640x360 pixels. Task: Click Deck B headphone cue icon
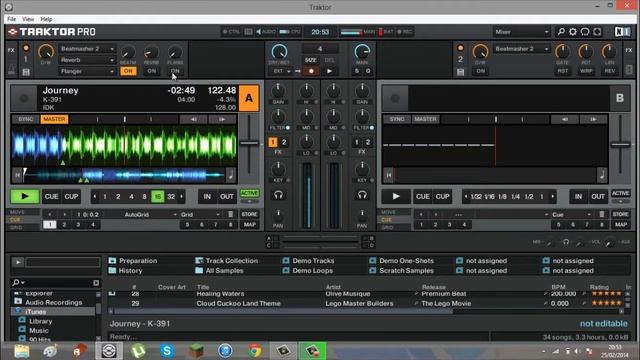362,195
